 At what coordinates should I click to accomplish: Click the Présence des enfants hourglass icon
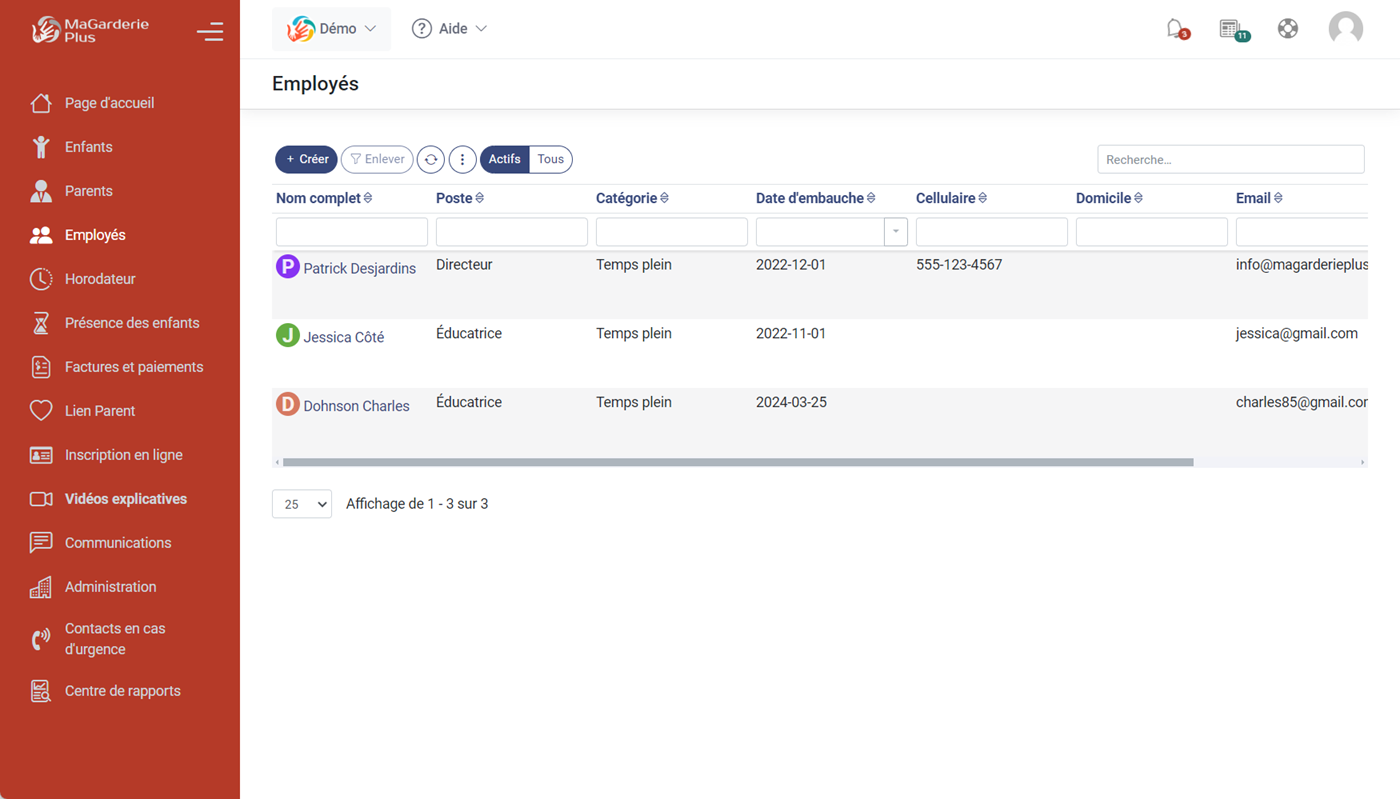[41, 323]
